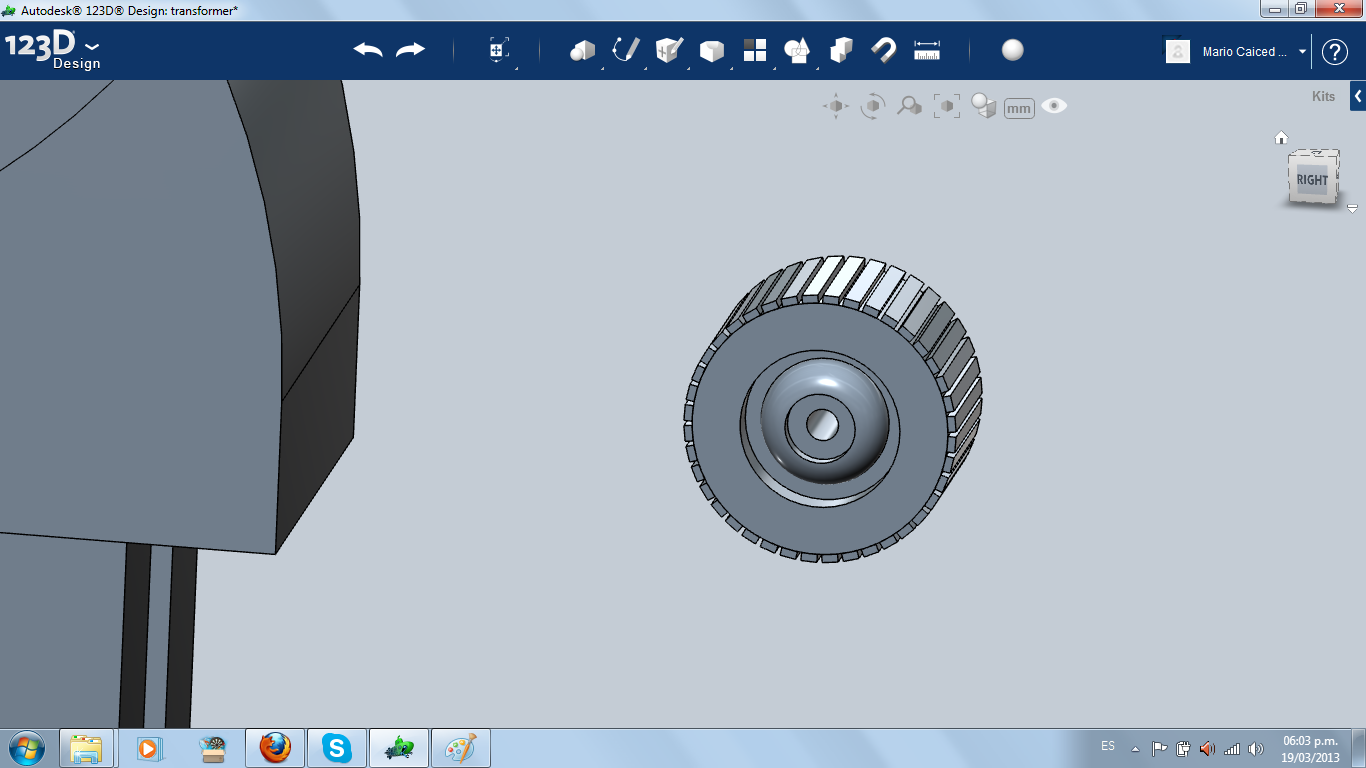Open the Primitives tool menu
1366x768 pixels.
[x=582, y=50]
